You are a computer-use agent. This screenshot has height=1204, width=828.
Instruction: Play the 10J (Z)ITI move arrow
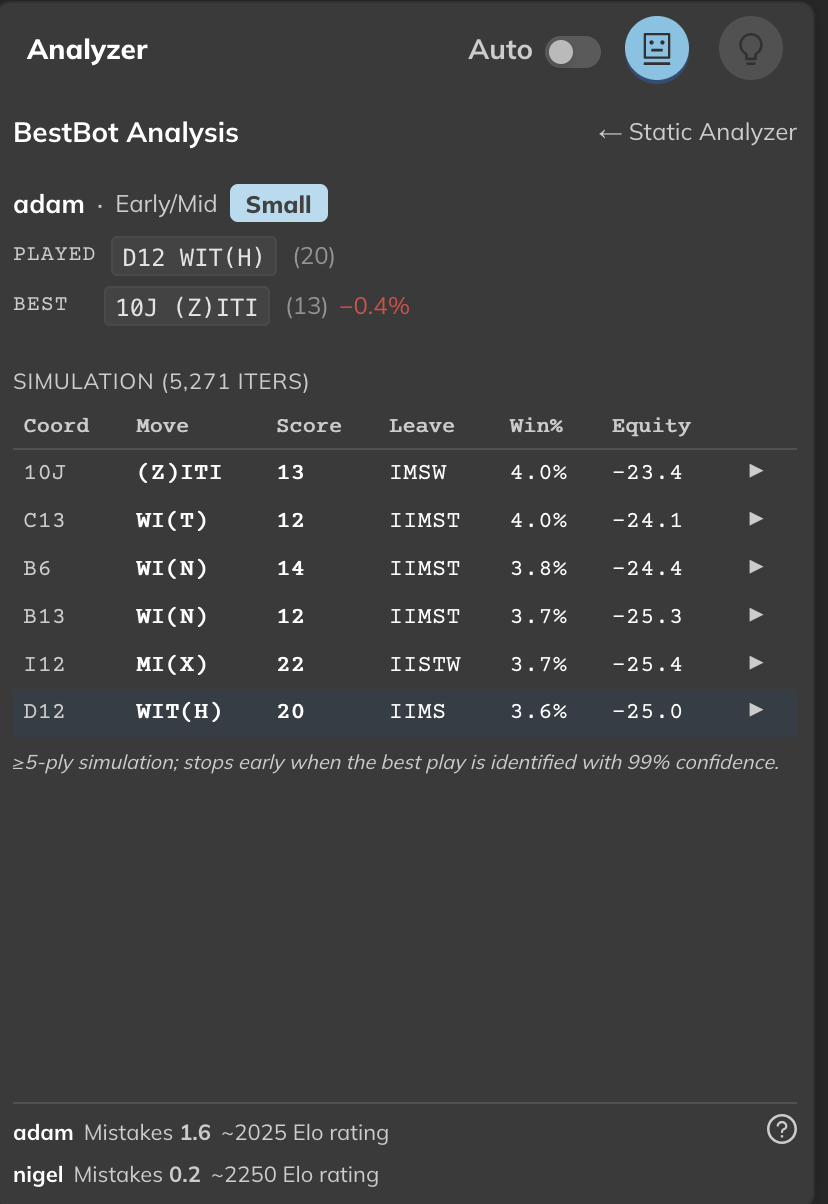756,471
